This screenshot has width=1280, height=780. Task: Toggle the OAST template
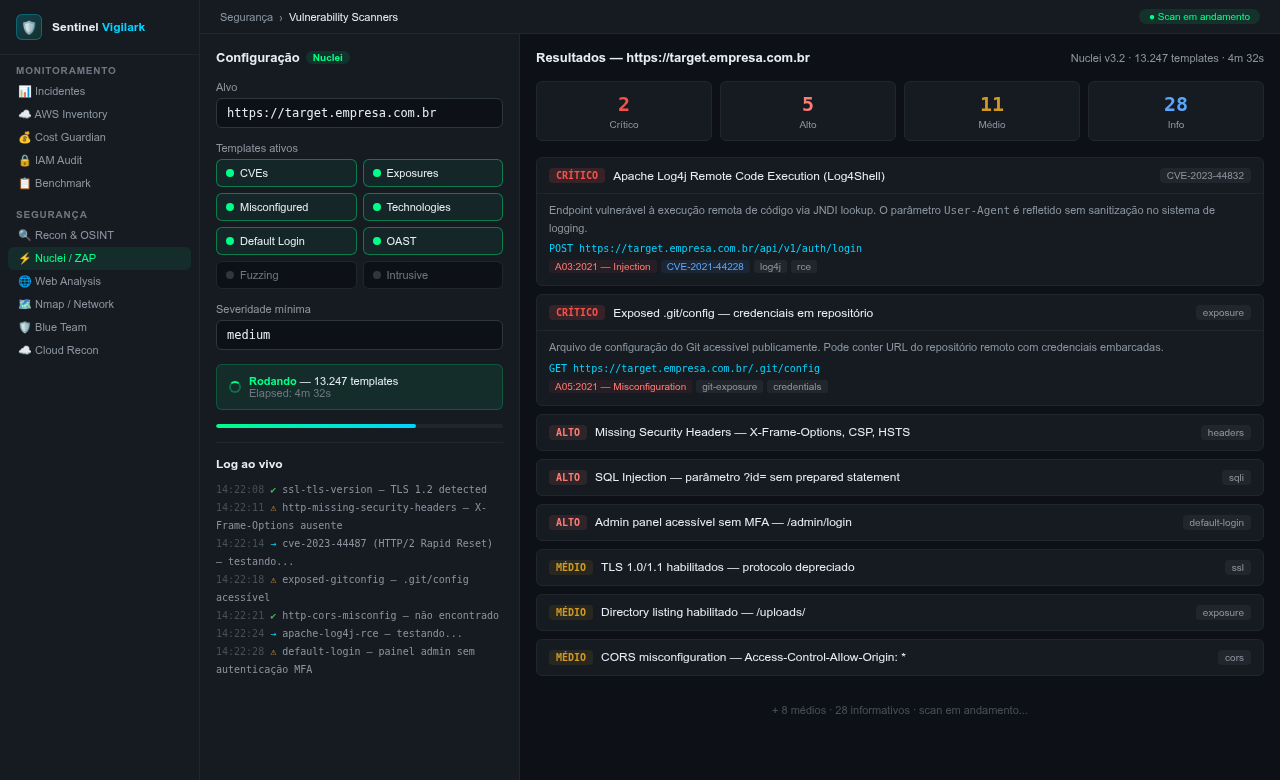pos(433,241)
